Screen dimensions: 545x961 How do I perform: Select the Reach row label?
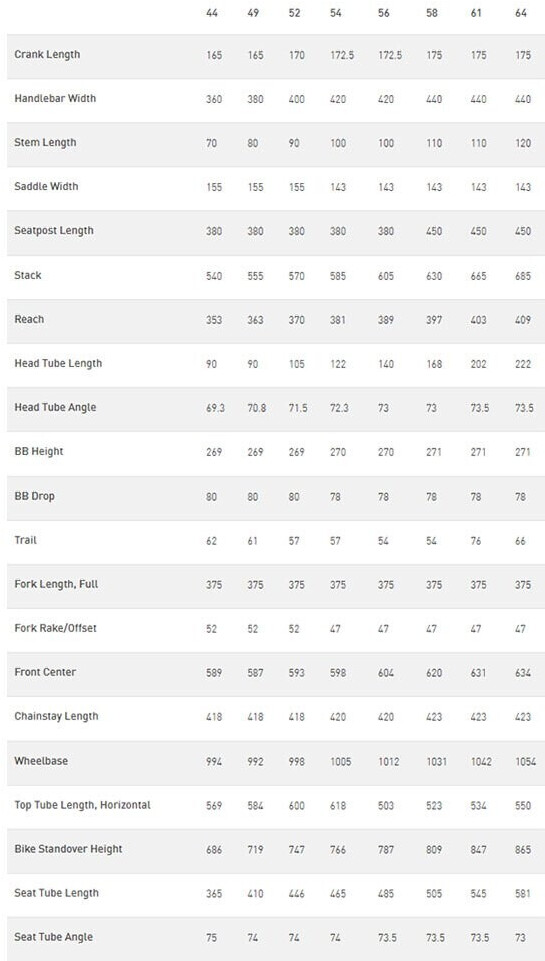pyautogui.click(x=29, y=319)
